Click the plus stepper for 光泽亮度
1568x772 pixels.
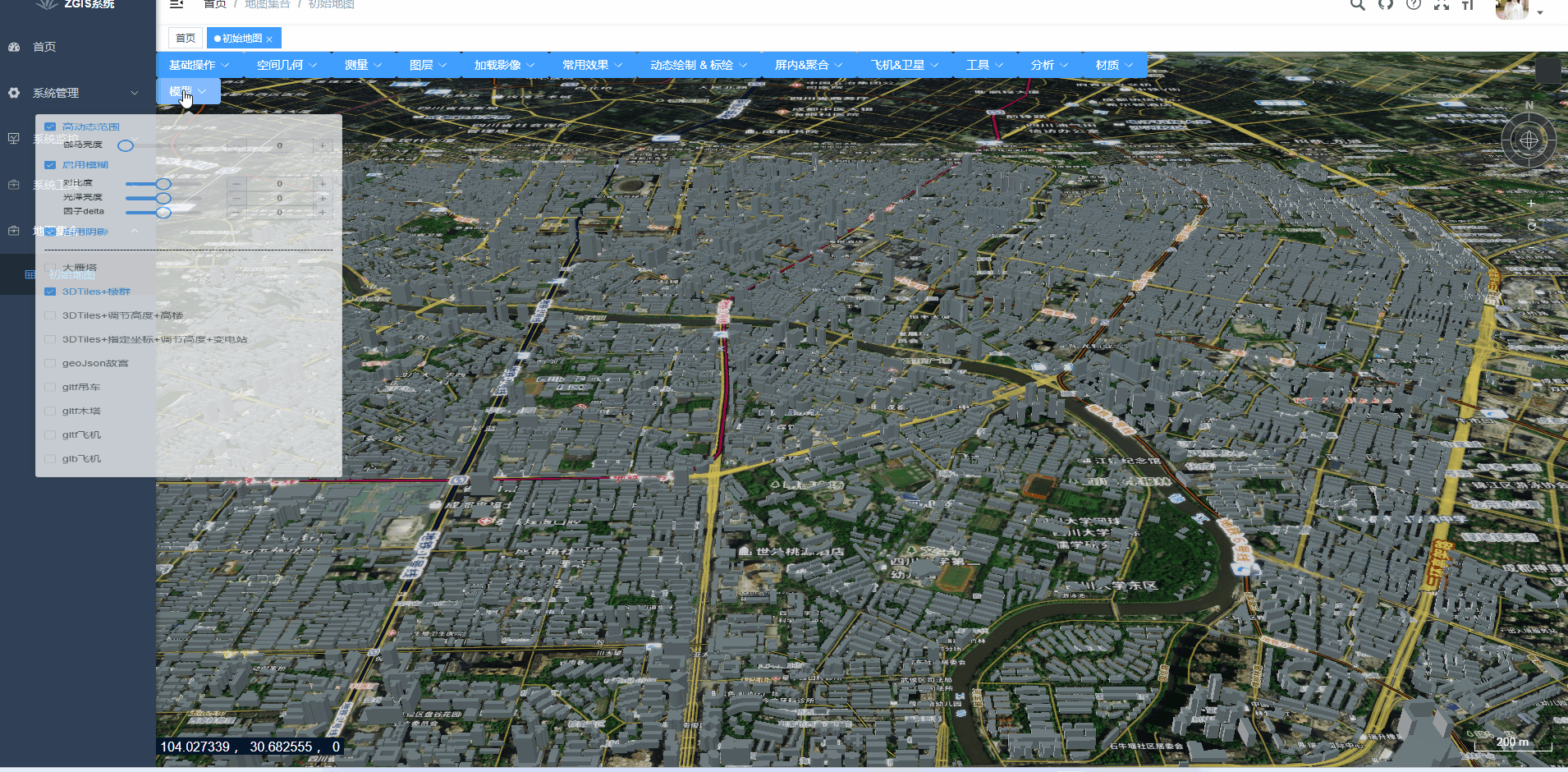pos(323,198)
